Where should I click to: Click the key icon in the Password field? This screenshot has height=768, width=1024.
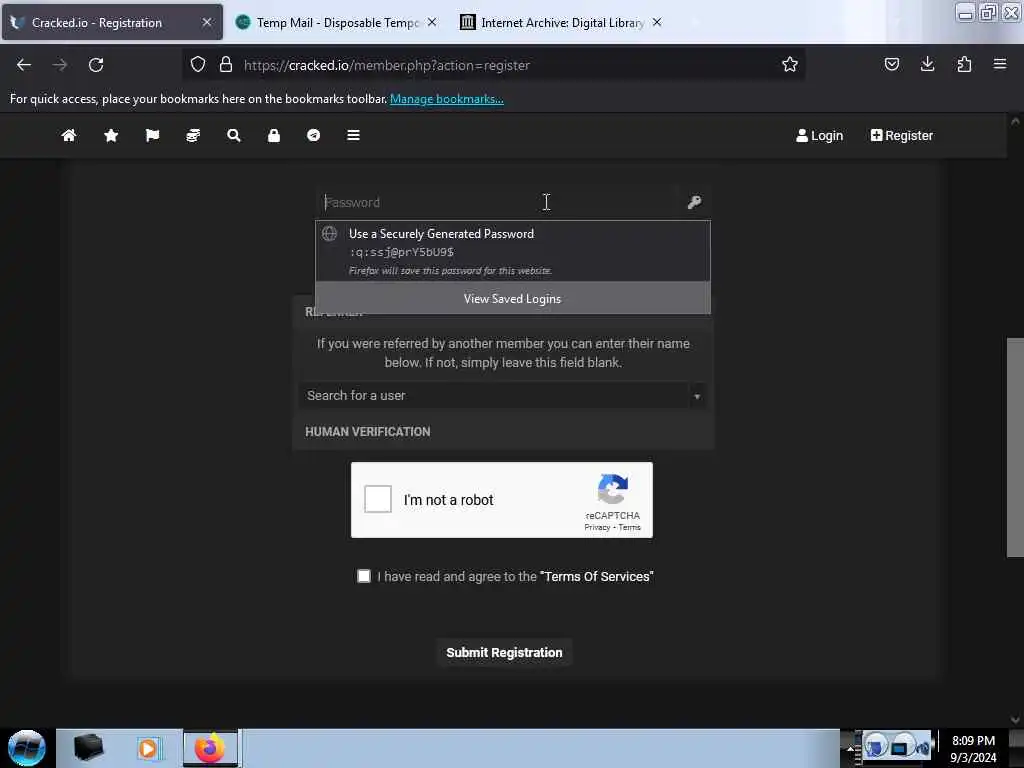point(694,202)
